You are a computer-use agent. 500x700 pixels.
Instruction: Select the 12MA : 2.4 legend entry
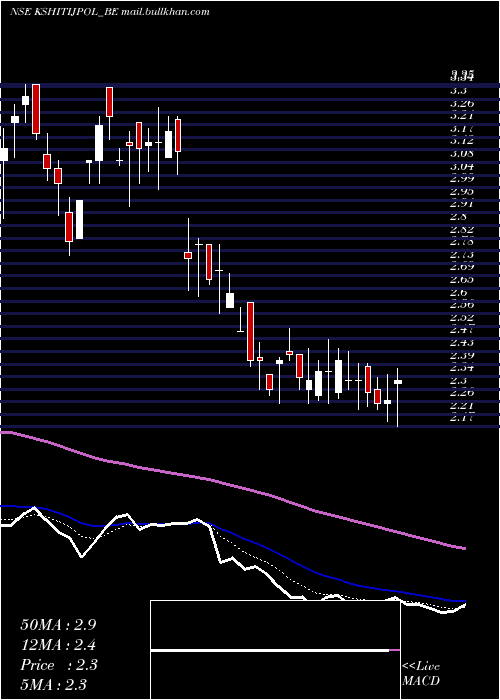point(58,645)
